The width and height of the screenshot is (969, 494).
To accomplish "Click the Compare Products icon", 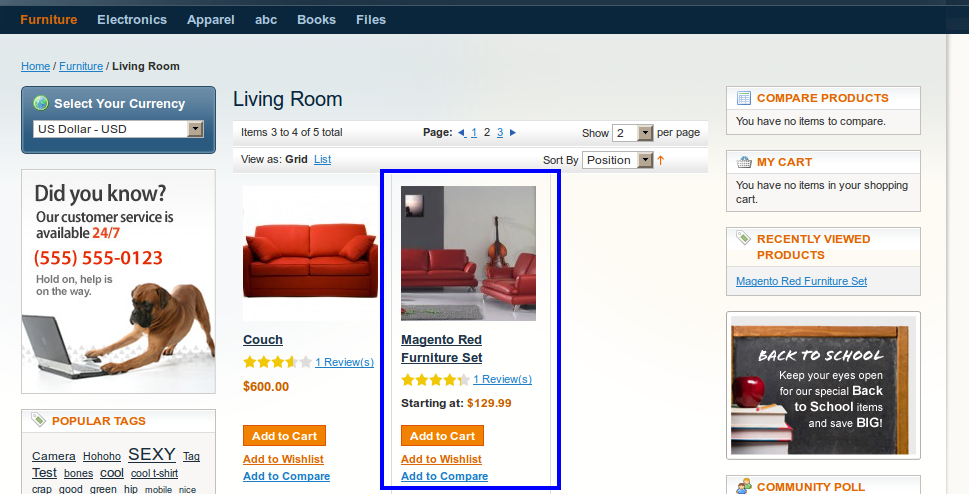I will [x=744, y=98].
